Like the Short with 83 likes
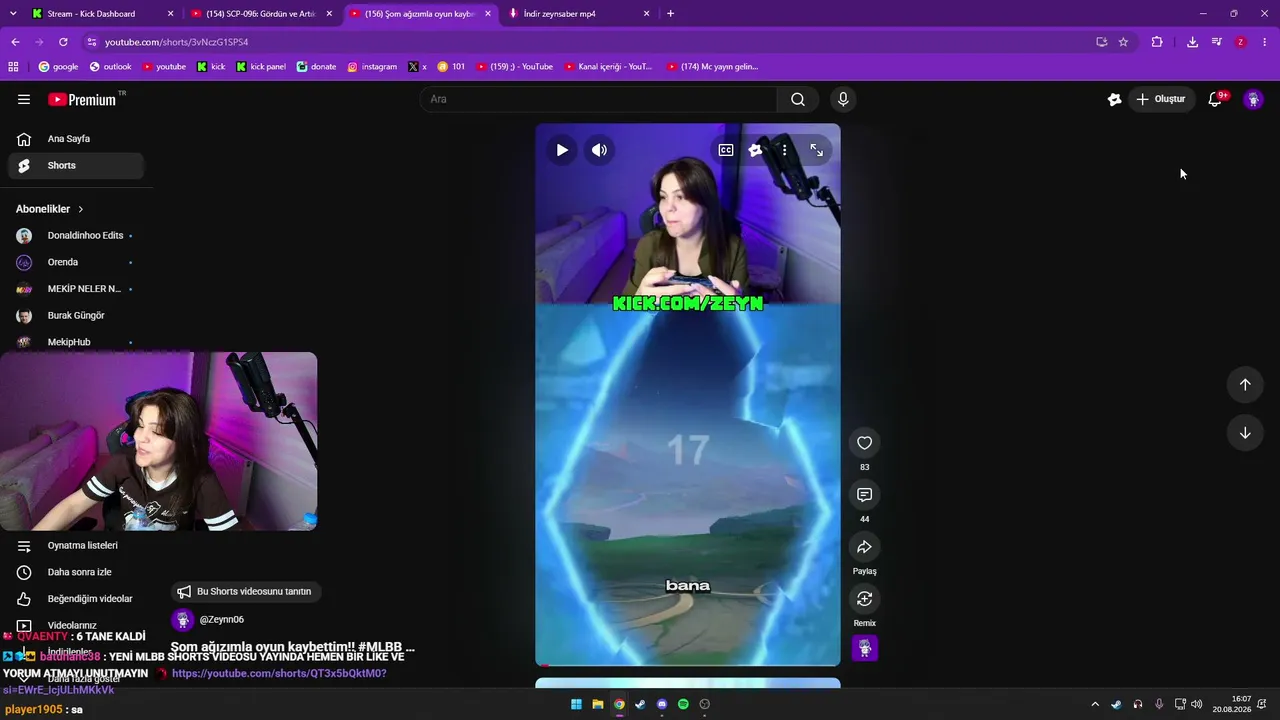 coord(865,443)
